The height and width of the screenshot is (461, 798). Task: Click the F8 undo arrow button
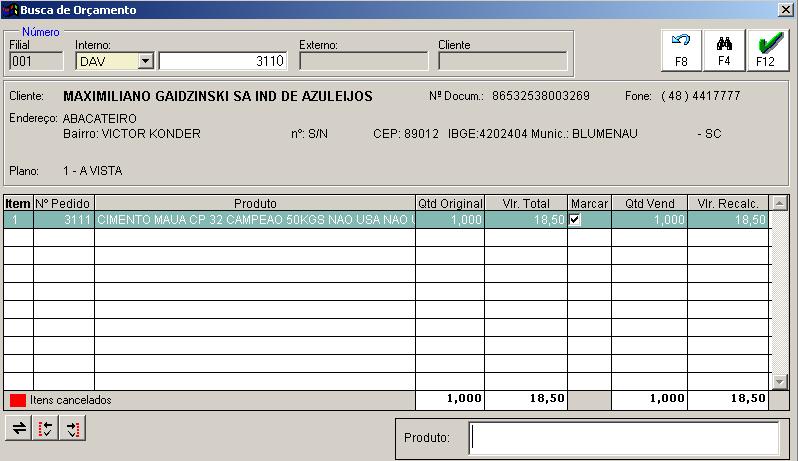(681, 49)
